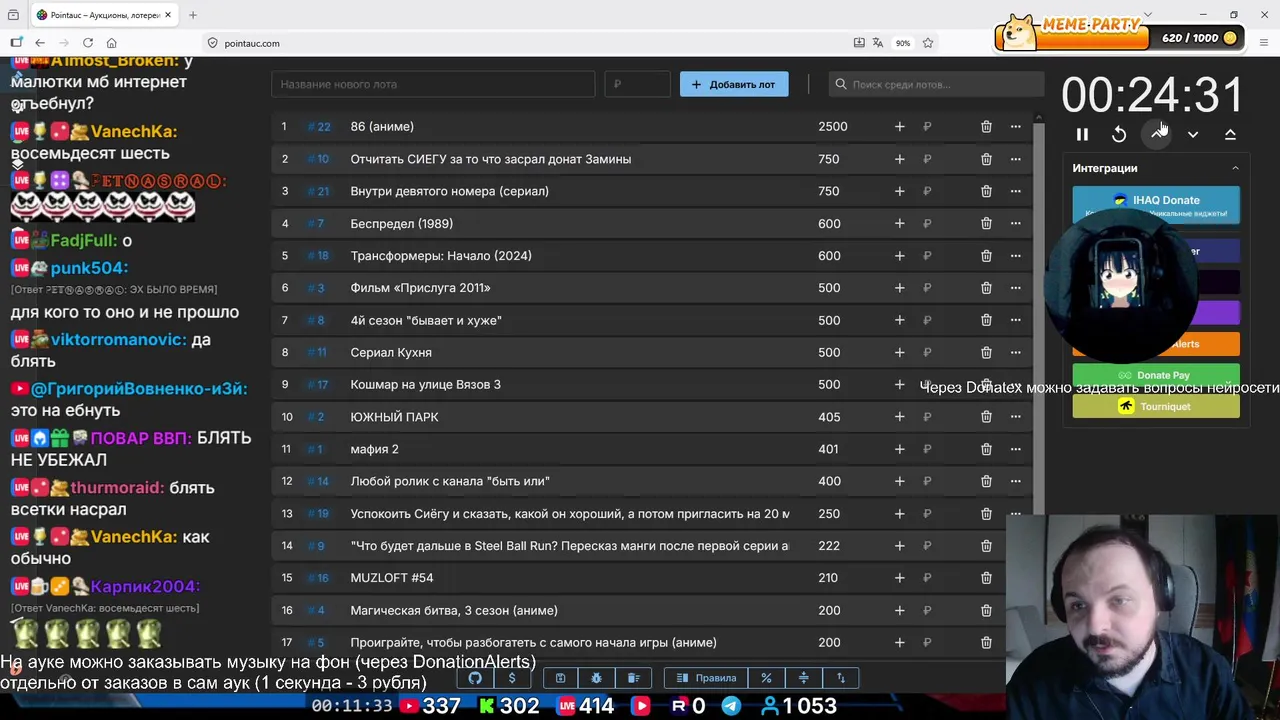Open more options for Трансформеры: Начало
1280x720 pixels.
(1015, 255)
